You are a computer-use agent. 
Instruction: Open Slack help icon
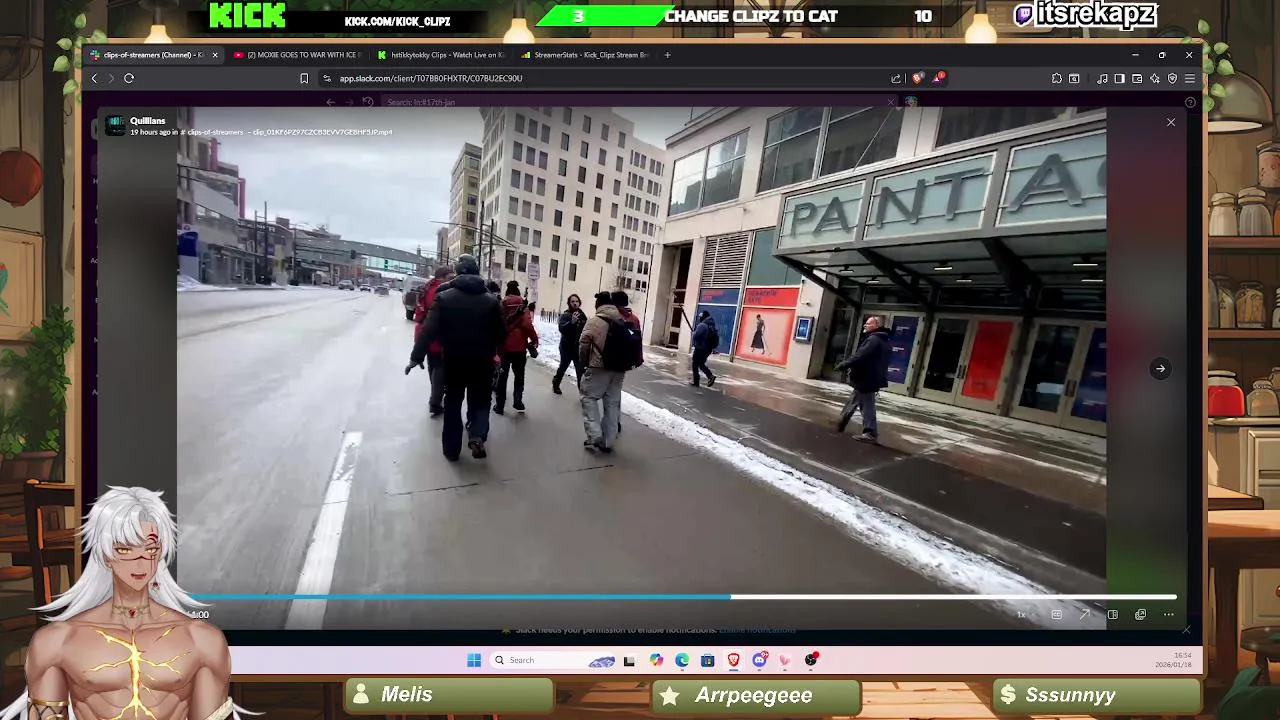pyautogui.click(x=1190, y=102)
